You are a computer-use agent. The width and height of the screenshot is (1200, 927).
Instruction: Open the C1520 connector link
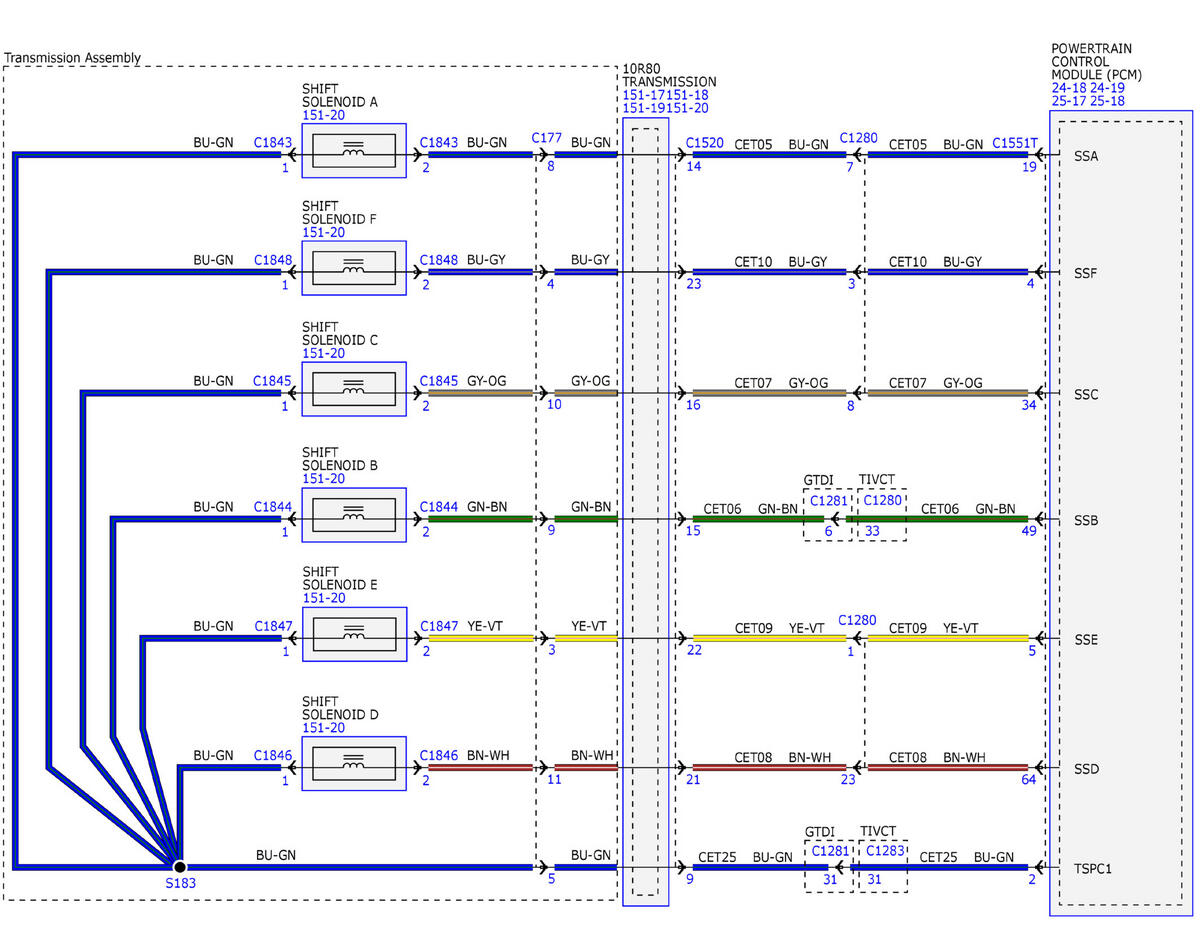pos(705,143)
